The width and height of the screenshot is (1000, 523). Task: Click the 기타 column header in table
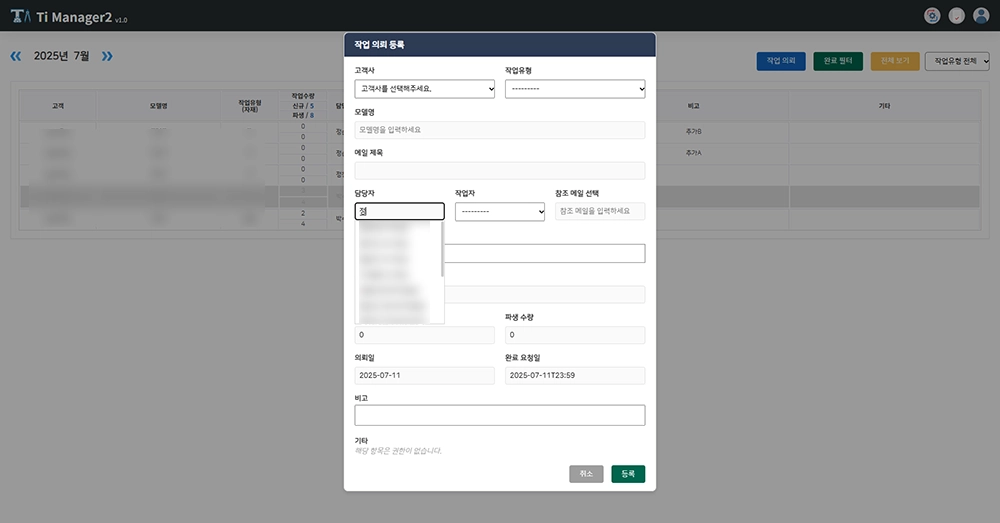(885, 106)
